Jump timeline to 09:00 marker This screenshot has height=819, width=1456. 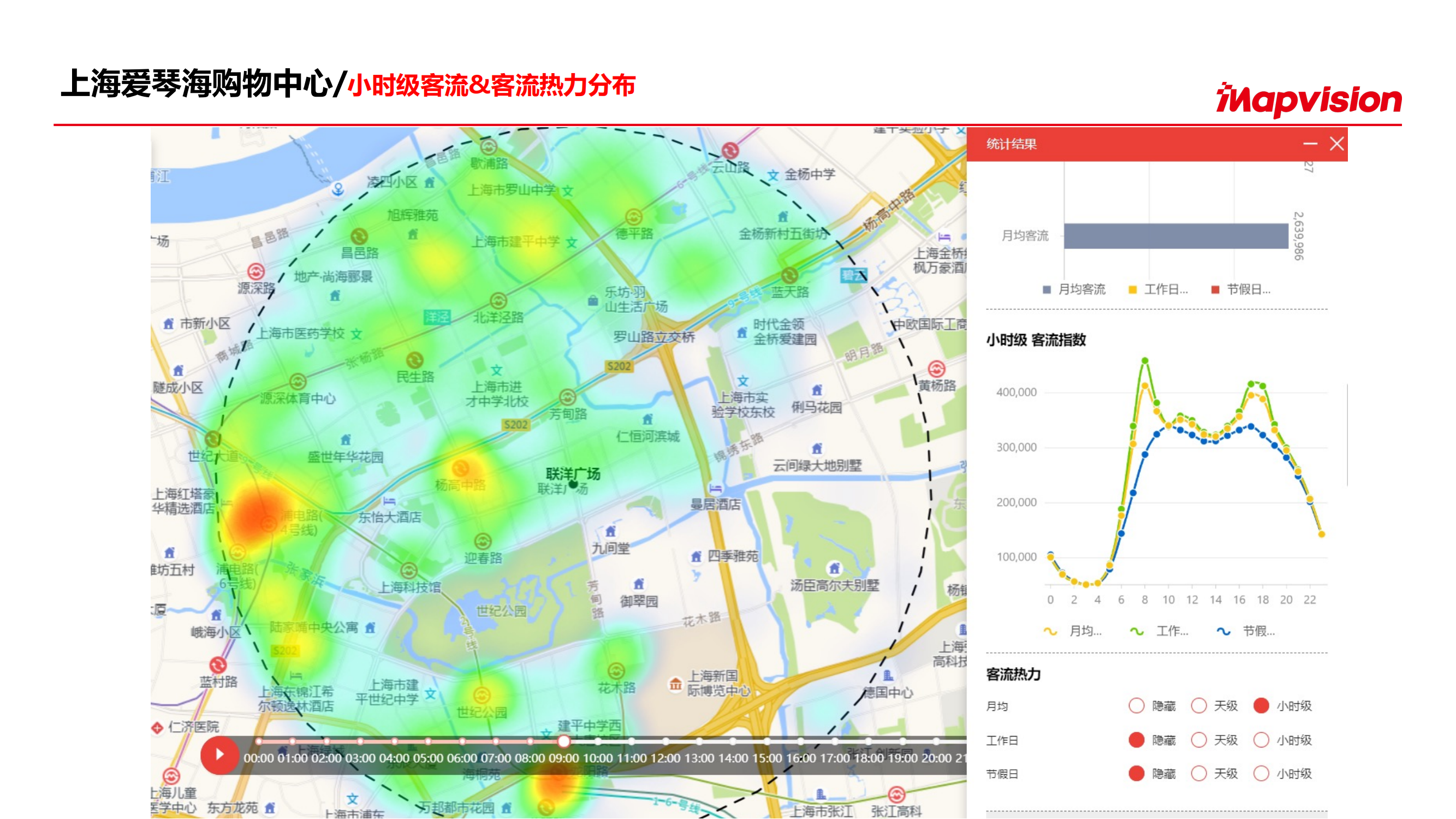click(563, 741)
